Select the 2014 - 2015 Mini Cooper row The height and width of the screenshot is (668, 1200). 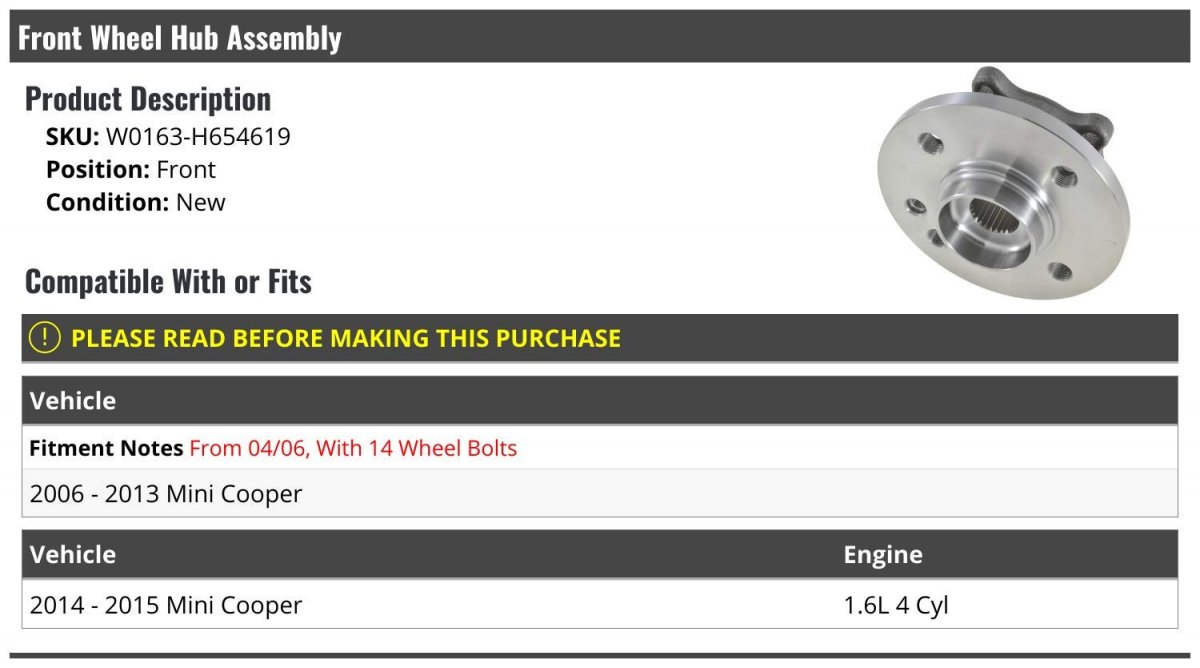point(600,605)
